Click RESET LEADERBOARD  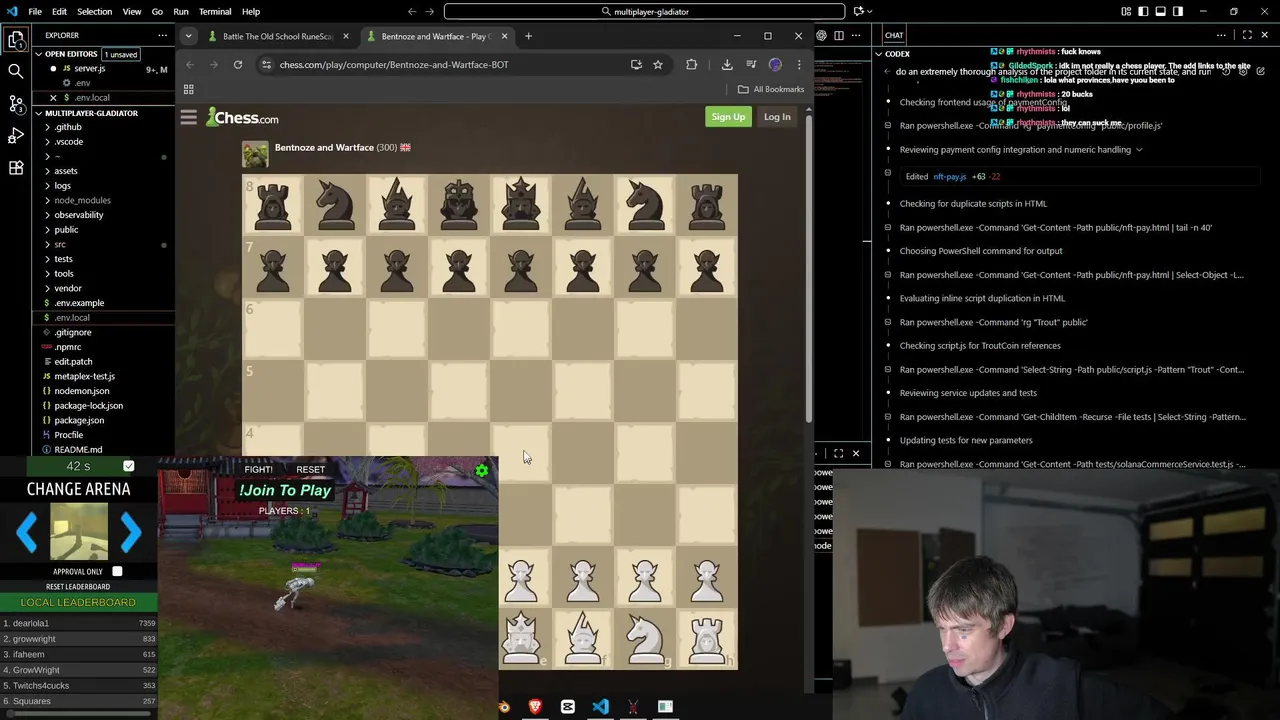[78, 586]
